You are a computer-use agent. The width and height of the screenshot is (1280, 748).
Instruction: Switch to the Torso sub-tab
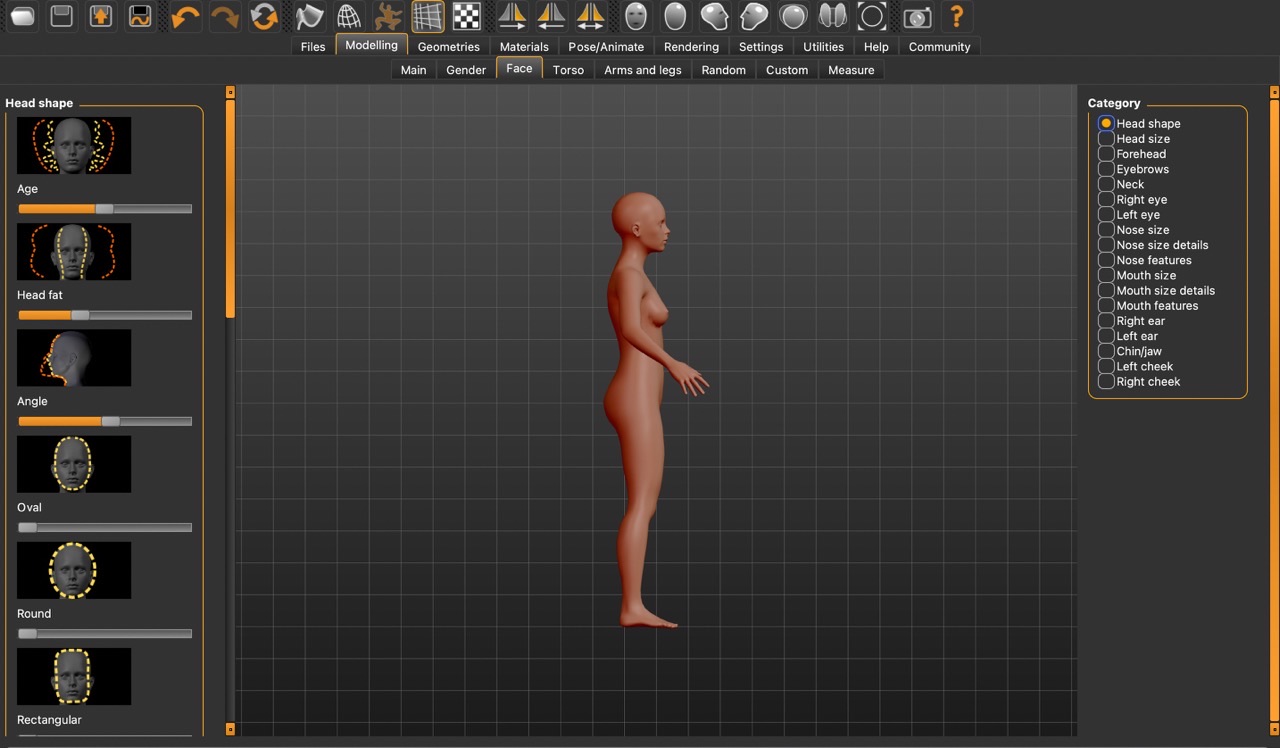tap(568, 70)
